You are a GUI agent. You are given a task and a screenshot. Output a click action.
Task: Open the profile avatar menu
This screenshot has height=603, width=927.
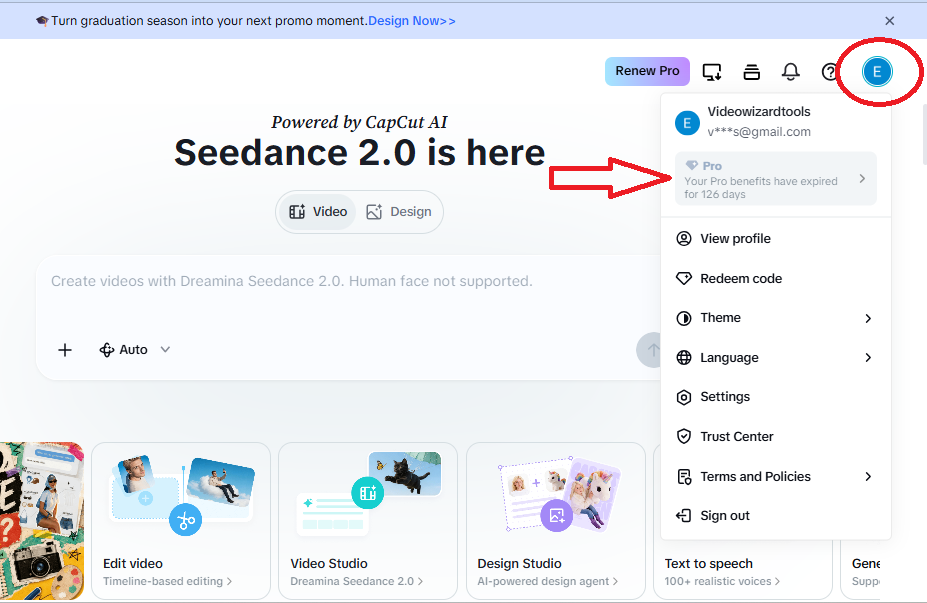[877, 72]
